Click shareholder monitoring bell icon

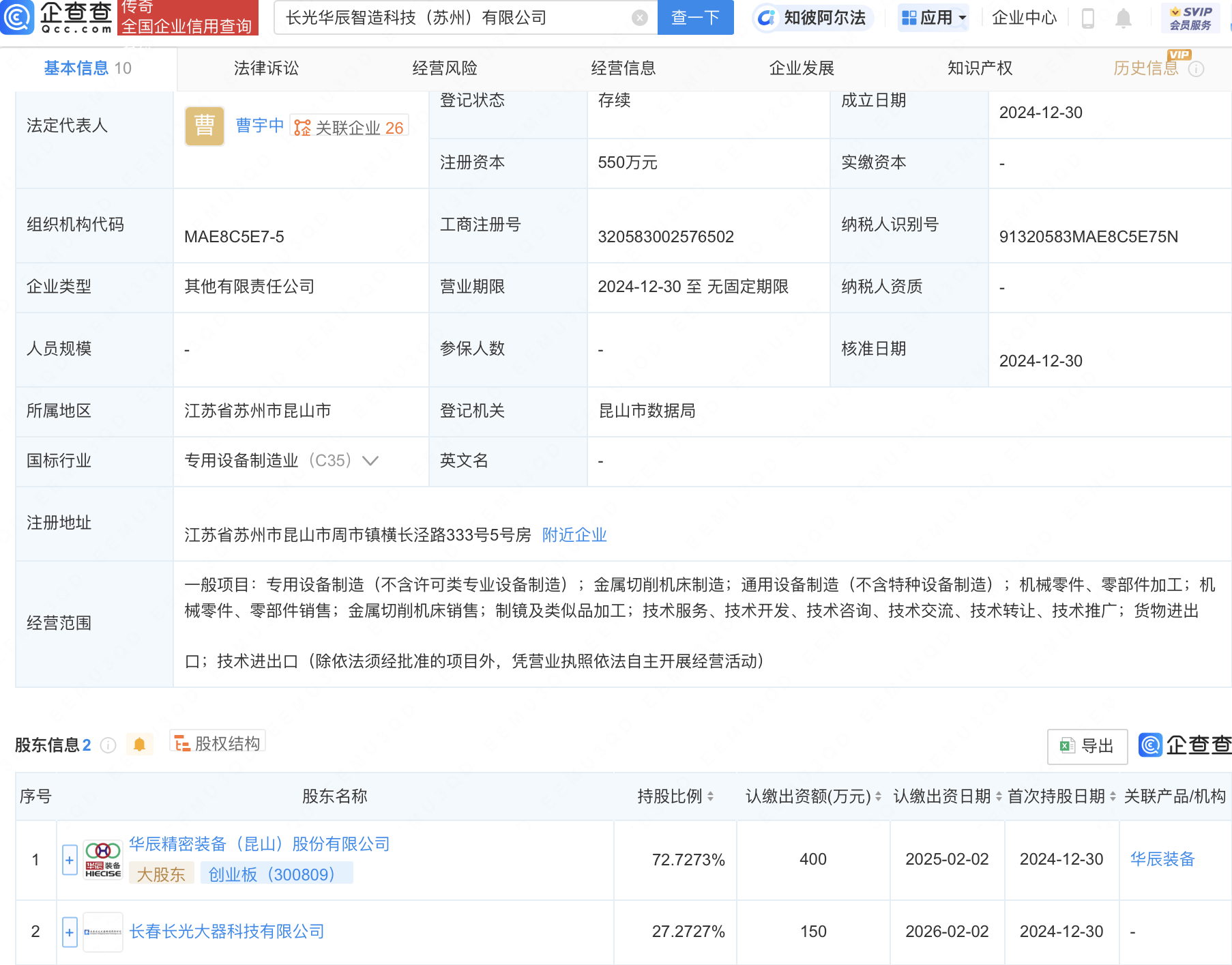140,745
